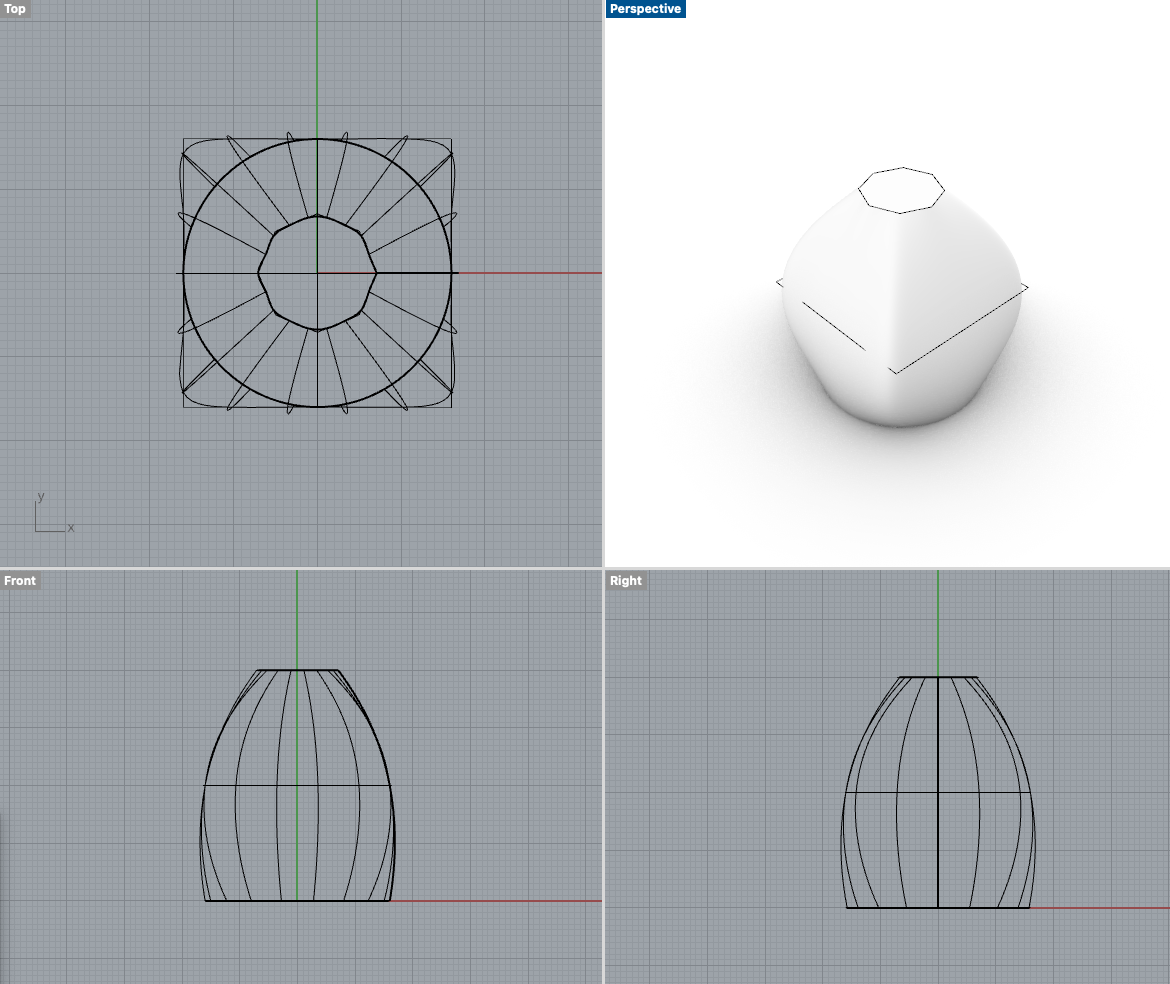
Task: Open the Right viewport title menu
Action: click(x=626, y=580)
